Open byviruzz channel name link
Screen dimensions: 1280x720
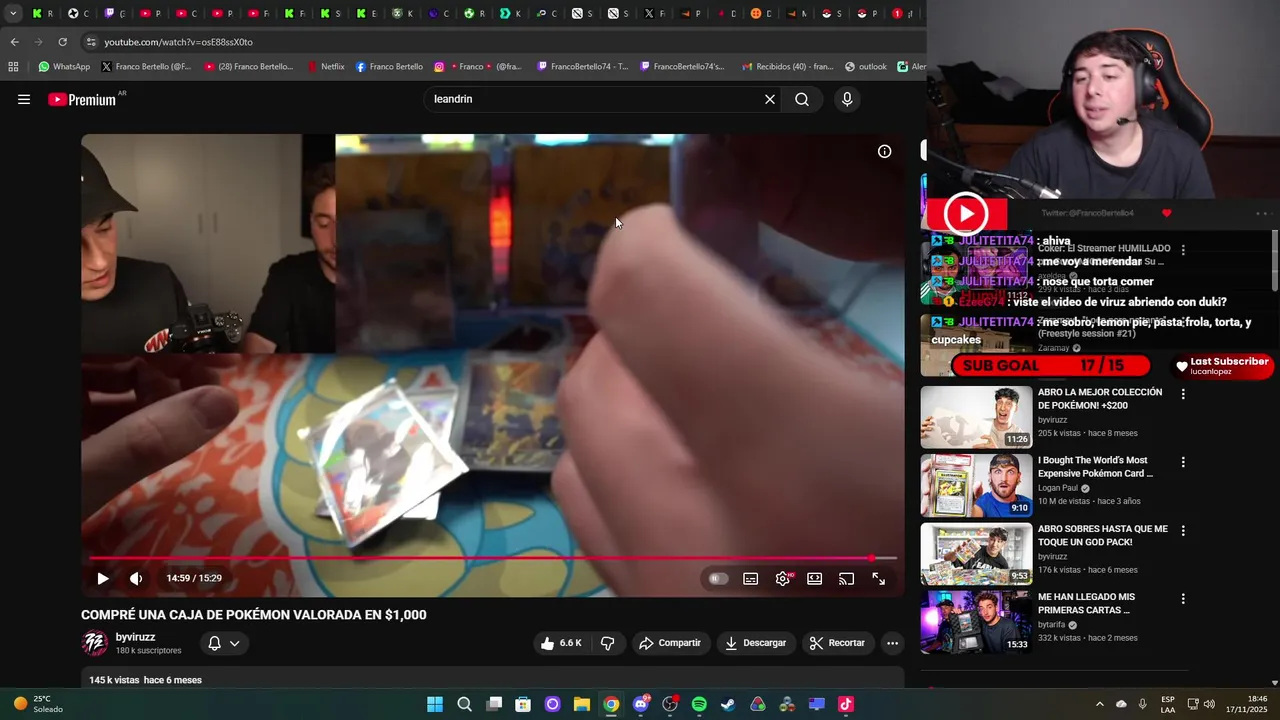point(135,637)
